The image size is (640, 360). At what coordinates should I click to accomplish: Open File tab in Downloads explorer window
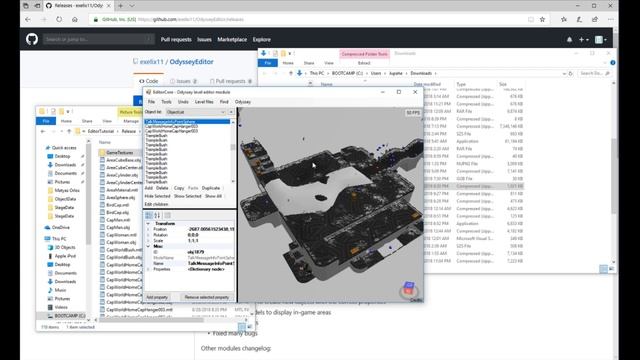coord(268,63)
